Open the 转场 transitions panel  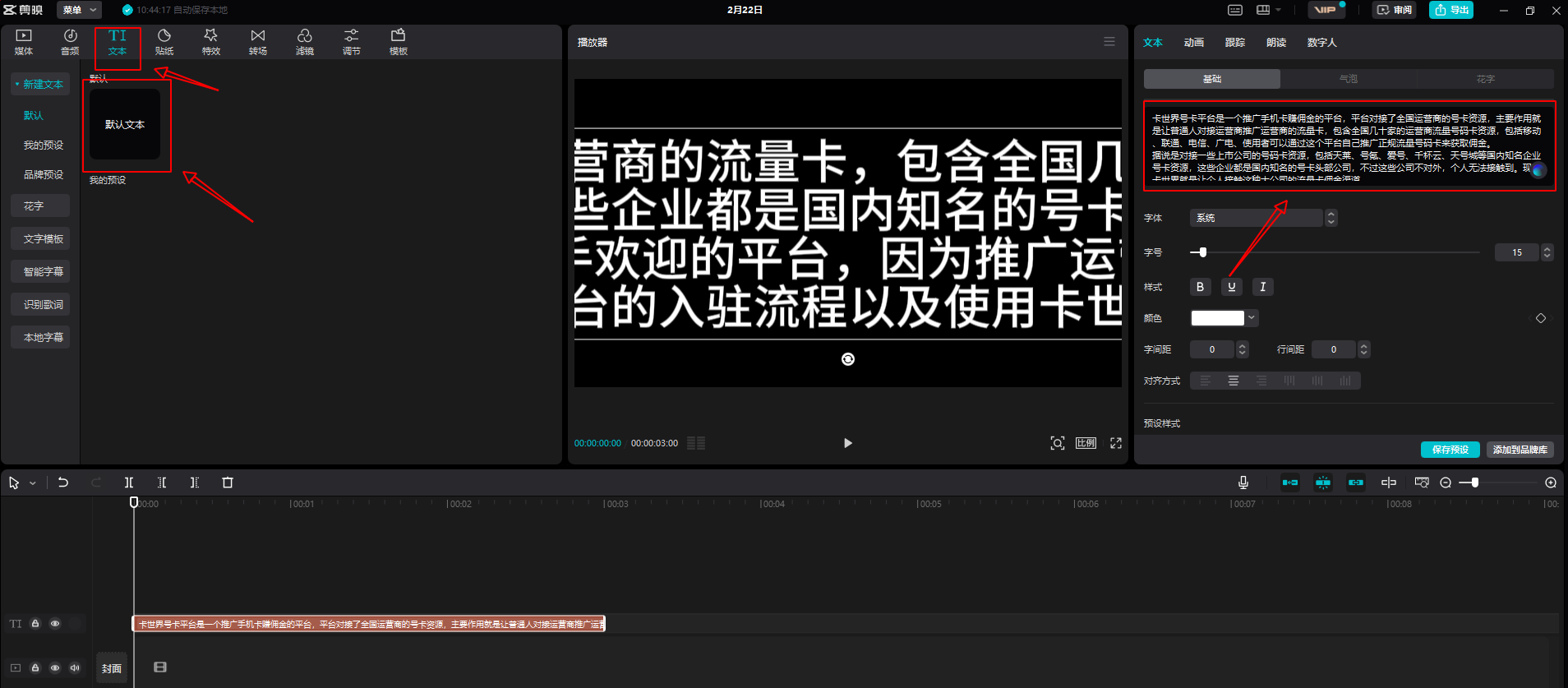[258, 42]
